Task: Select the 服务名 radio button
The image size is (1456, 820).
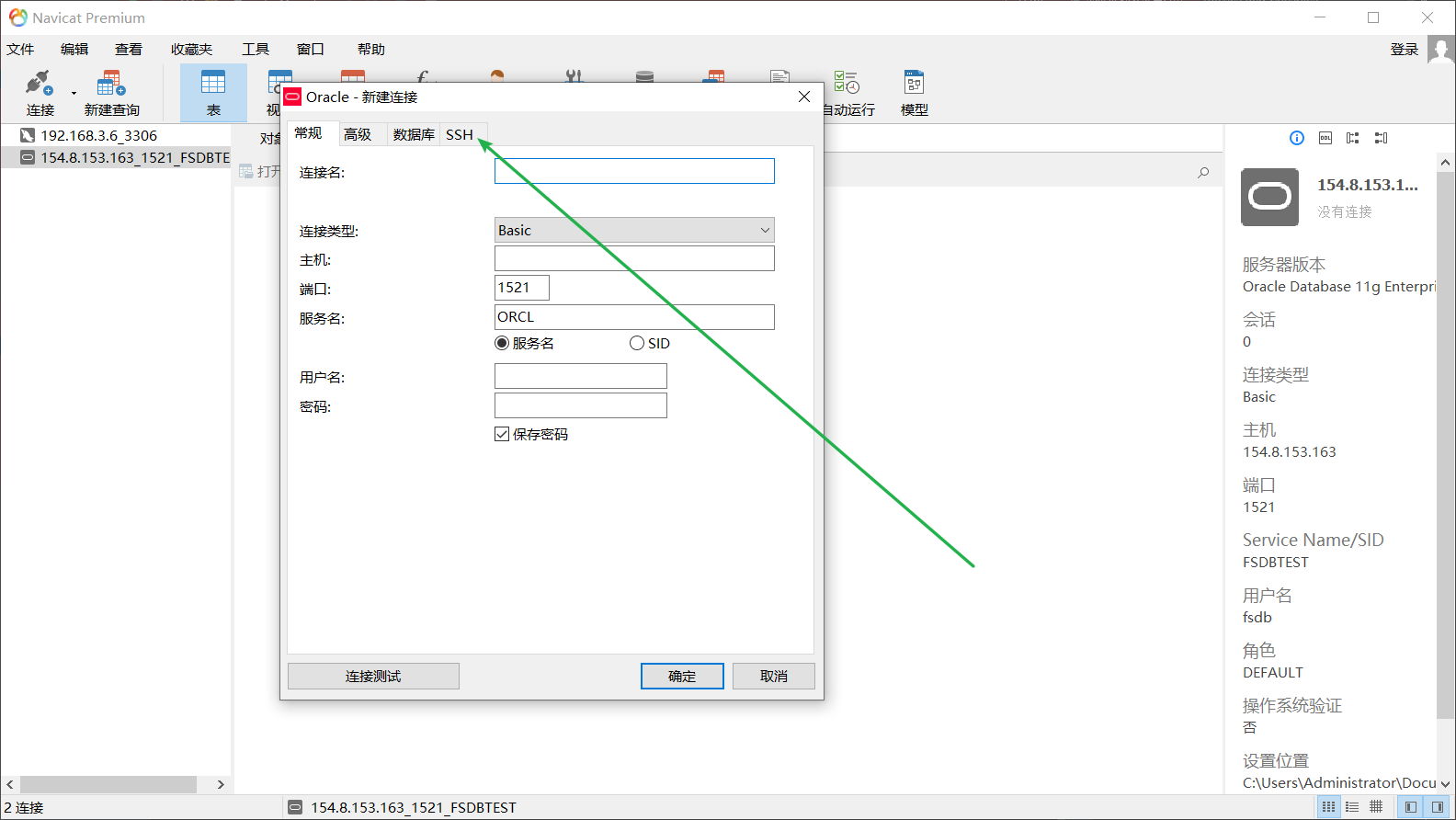Action: 502,343
